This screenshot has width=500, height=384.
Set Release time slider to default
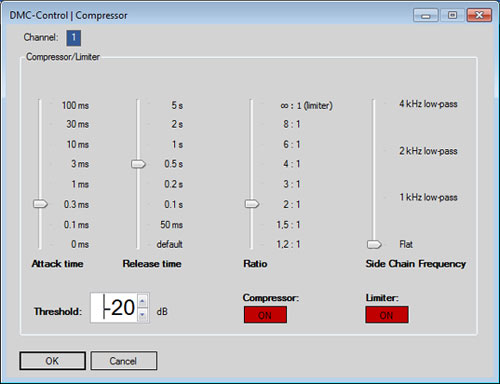(x=138, y=244)
